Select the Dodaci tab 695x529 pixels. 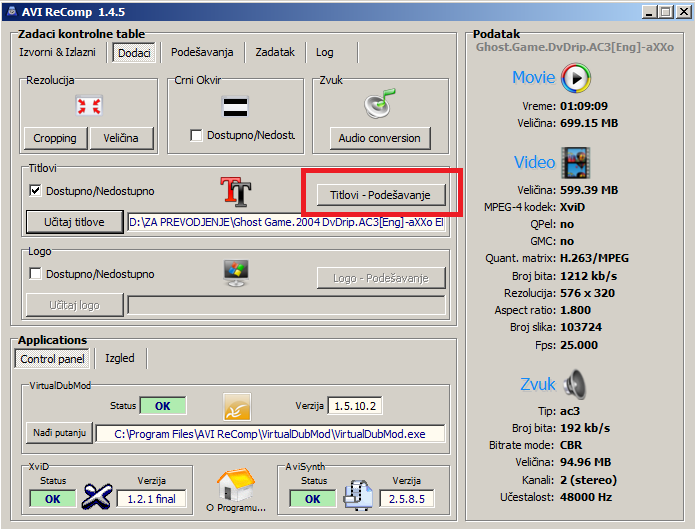pos(134,53)
